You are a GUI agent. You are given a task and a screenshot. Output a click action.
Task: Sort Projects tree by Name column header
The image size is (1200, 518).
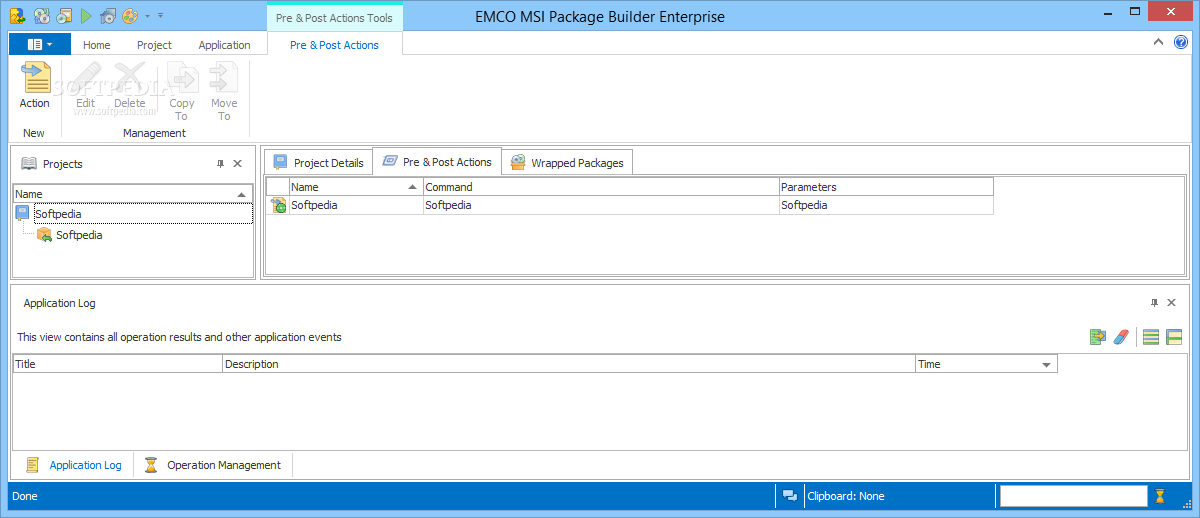(132, 194)
